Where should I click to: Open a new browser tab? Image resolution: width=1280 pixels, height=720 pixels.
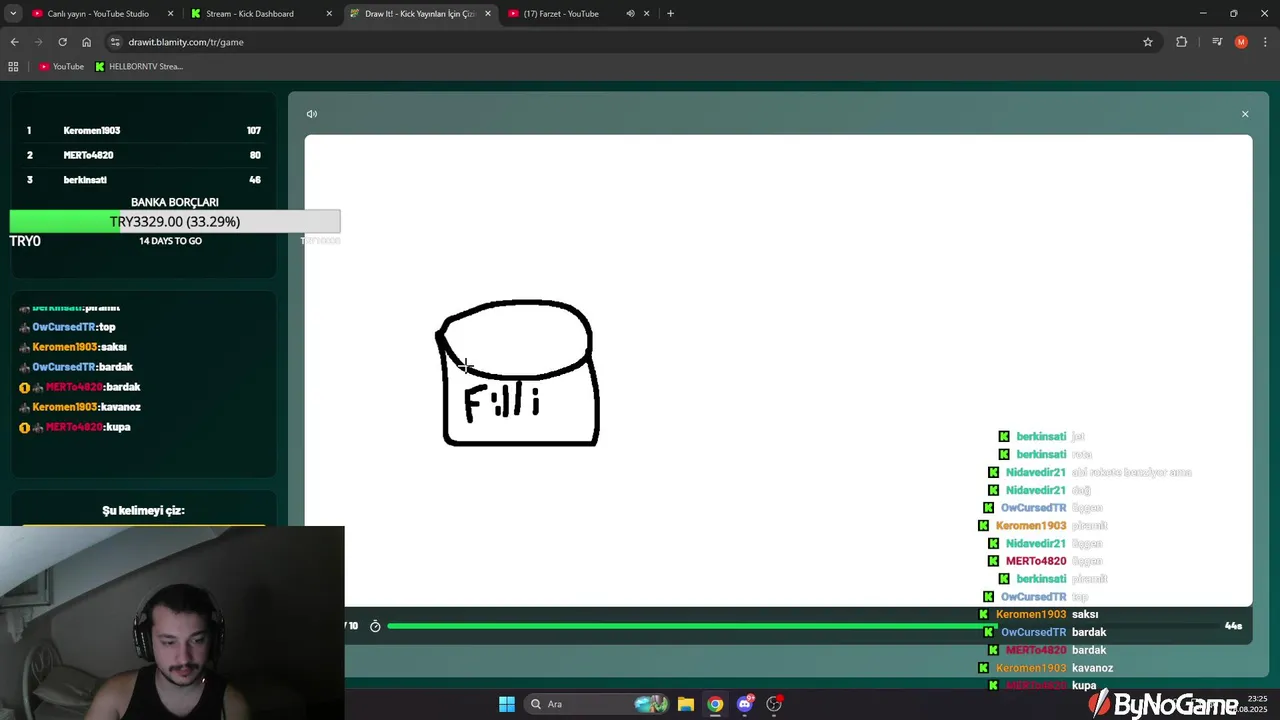tap(670, 14)
